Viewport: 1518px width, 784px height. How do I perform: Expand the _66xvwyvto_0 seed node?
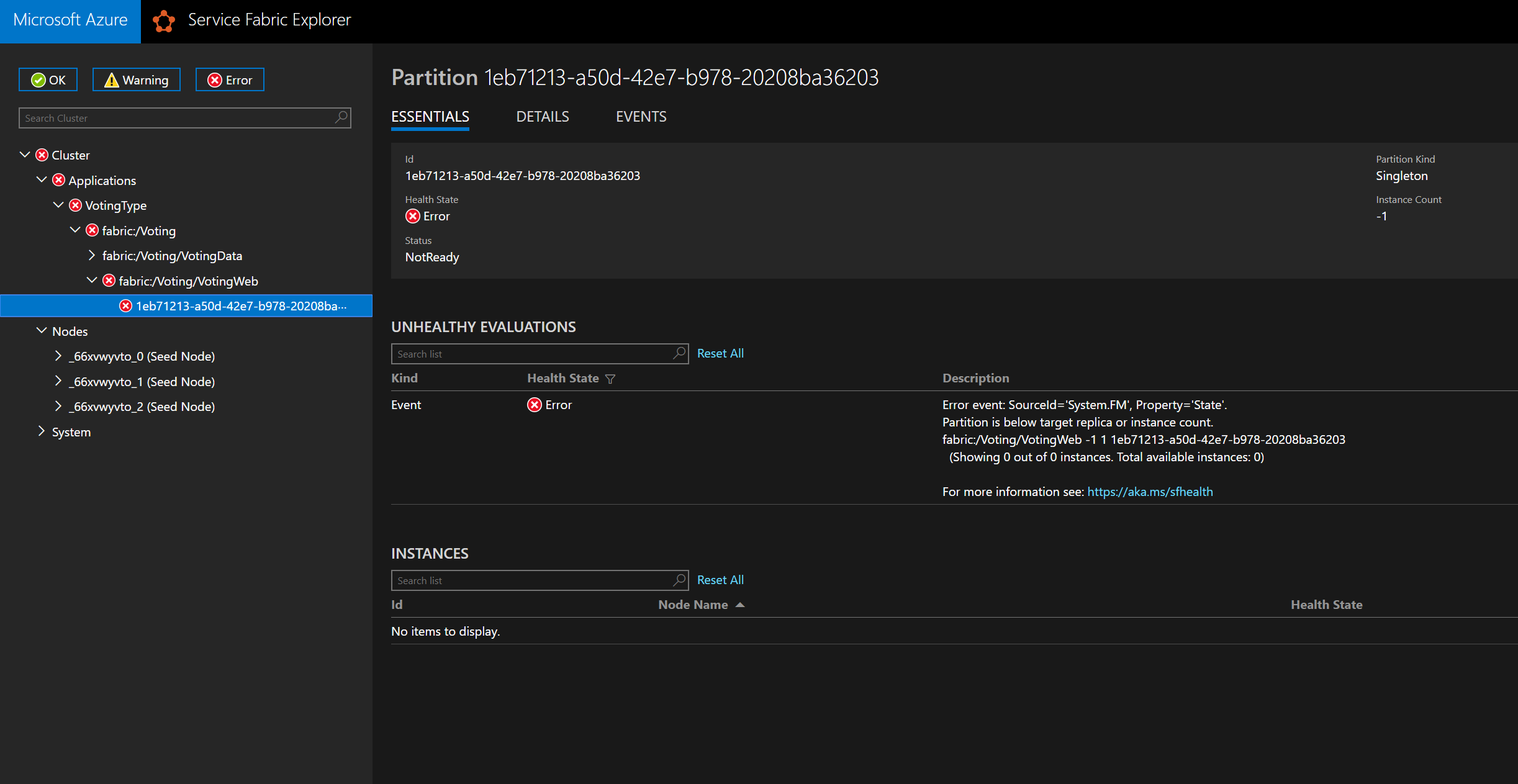coord(58,356)
